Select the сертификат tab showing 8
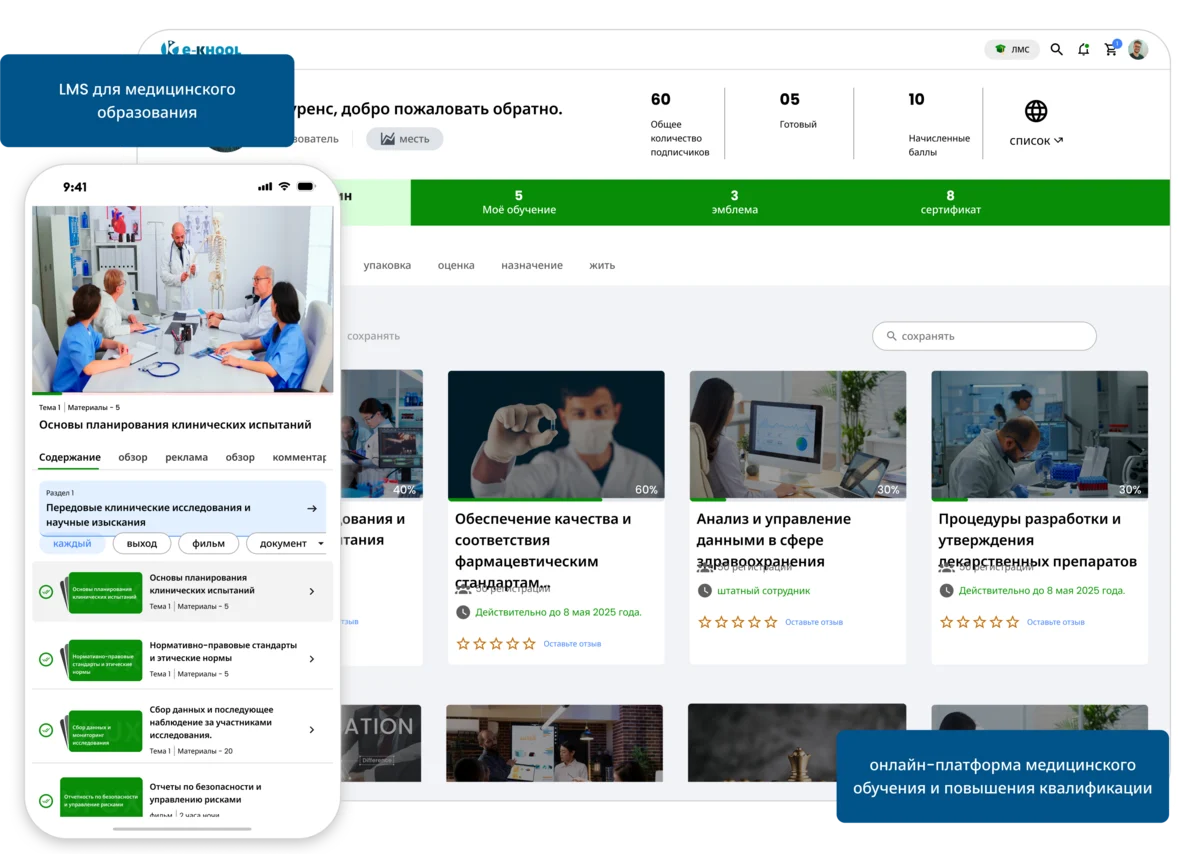 point(950,202)
